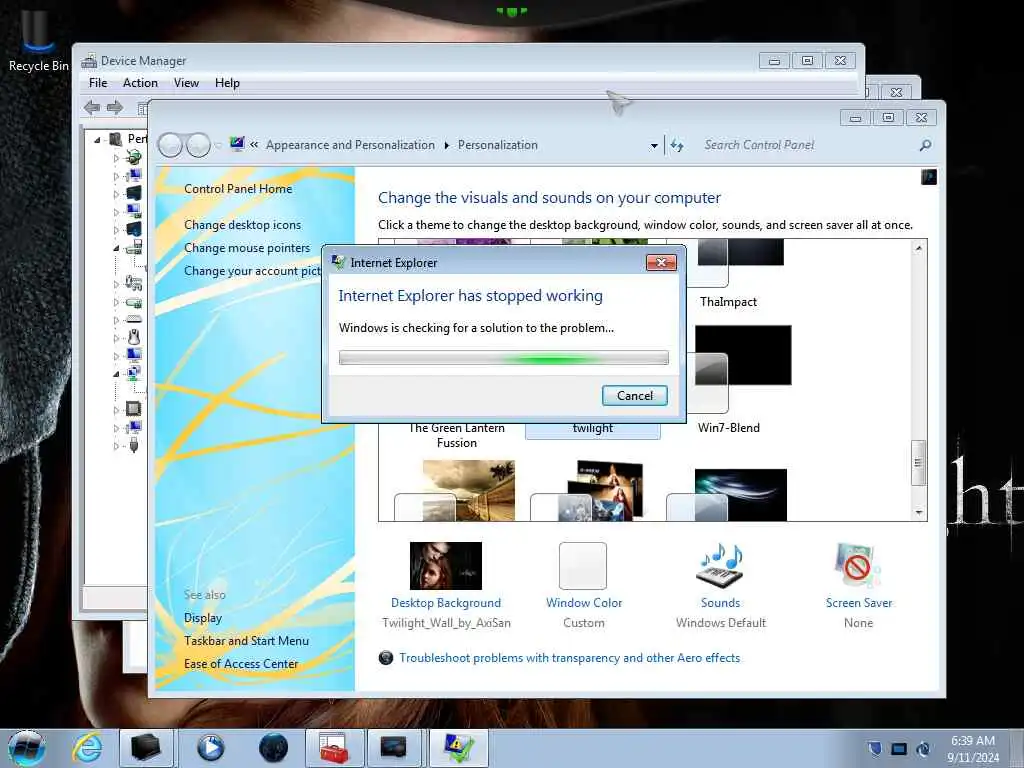Click the Desktop Background icon
Image resolution: width=1024 pixels, height=768 pixels.
pyautogui.click(x=445, y=566)
